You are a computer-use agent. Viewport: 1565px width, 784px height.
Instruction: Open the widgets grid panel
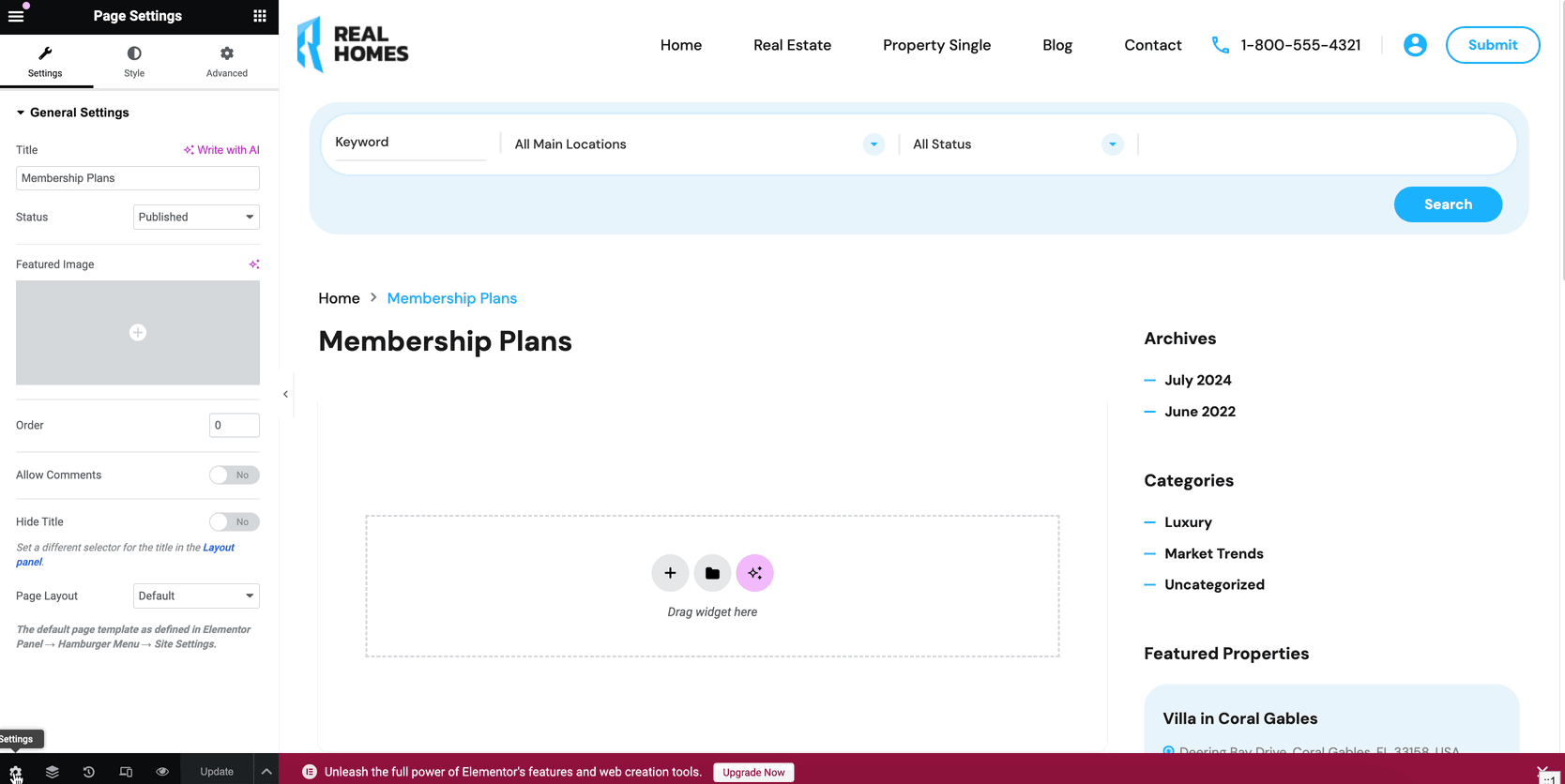[260, 16]
